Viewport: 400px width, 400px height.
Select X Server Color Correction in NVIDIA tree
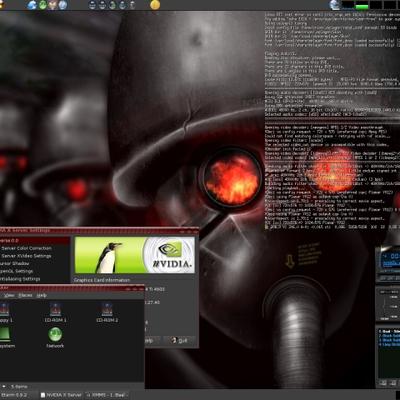pyautogui.click(x=26, y=248)
